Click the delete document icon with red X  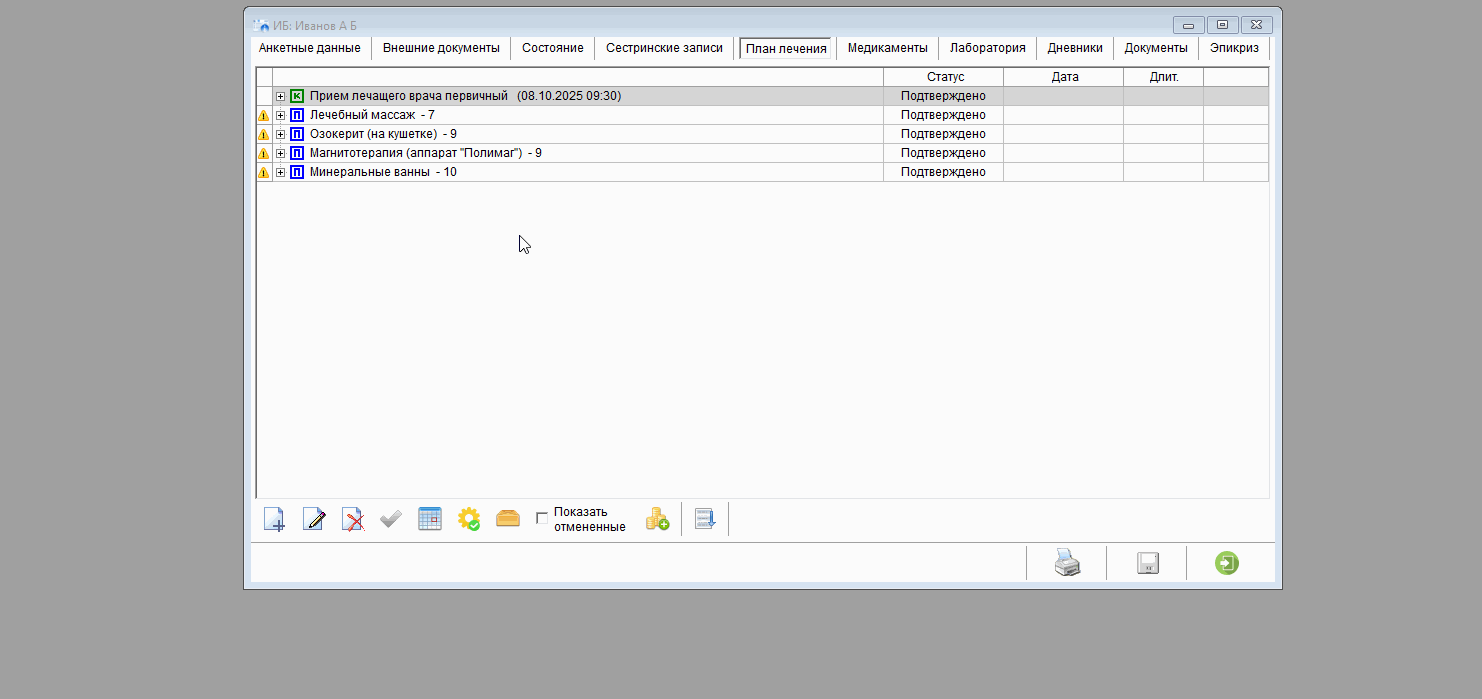[352, 519]
